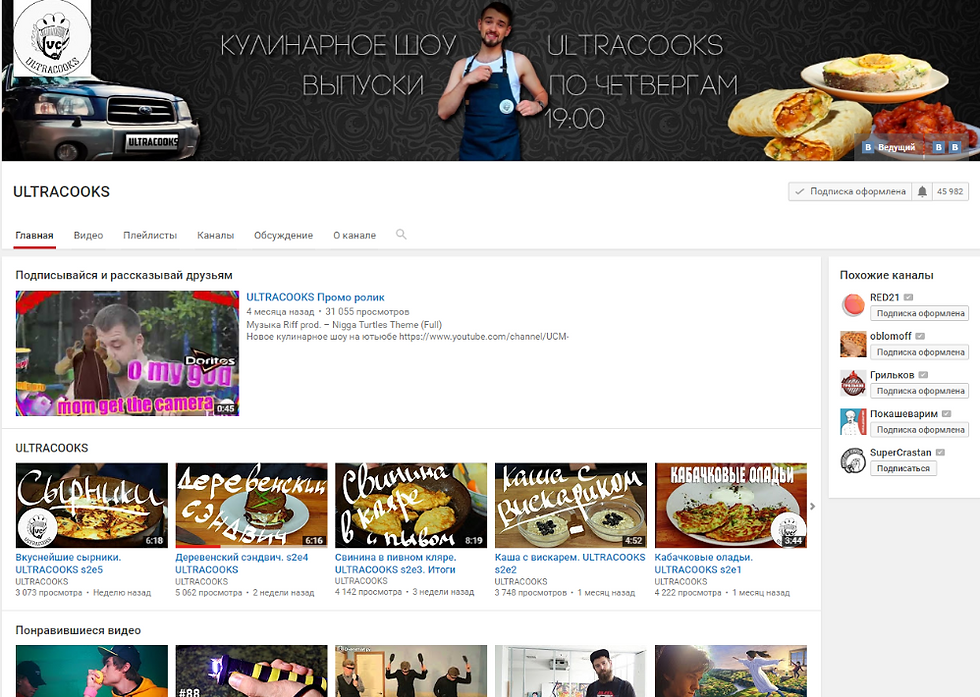Open the Сырники video thumbnail
Viewport: 980px width, 697px height.
pos(92,505)
